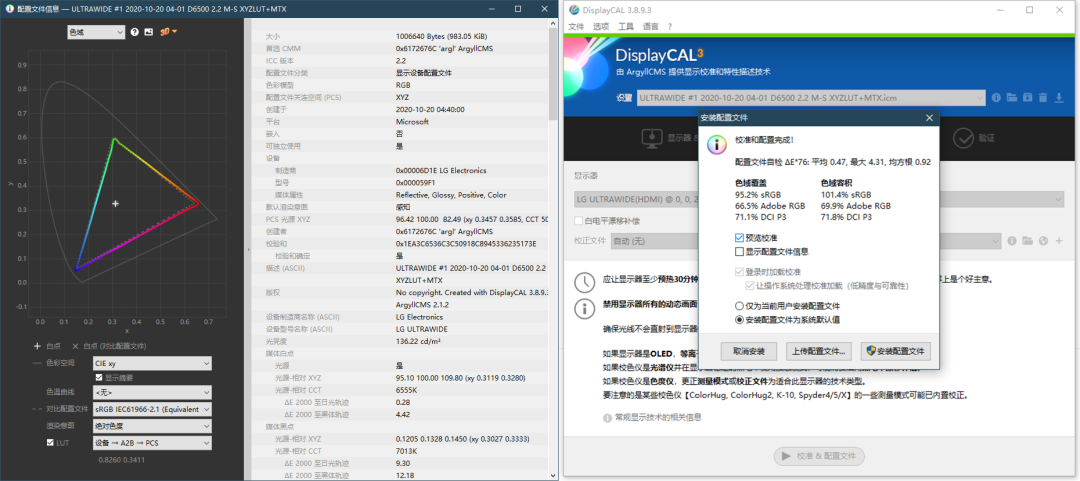
Task: Open the 设备 → A2B → PCS dropdown
Action: click(x=152, y=443)
